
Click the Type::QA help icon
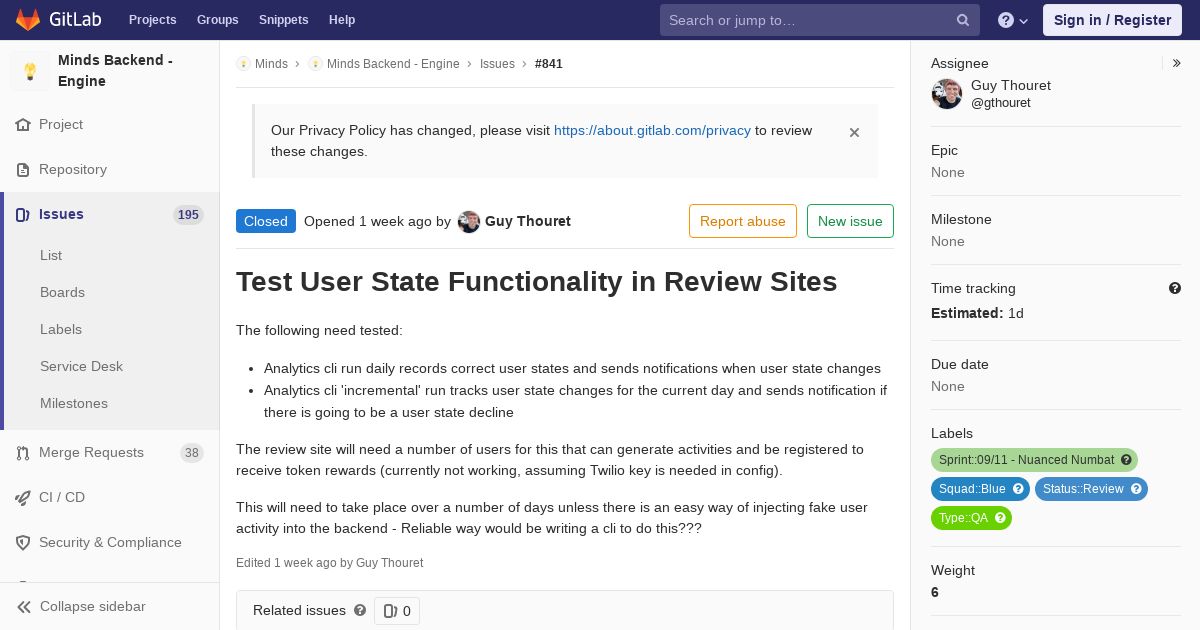point(1000,518)
